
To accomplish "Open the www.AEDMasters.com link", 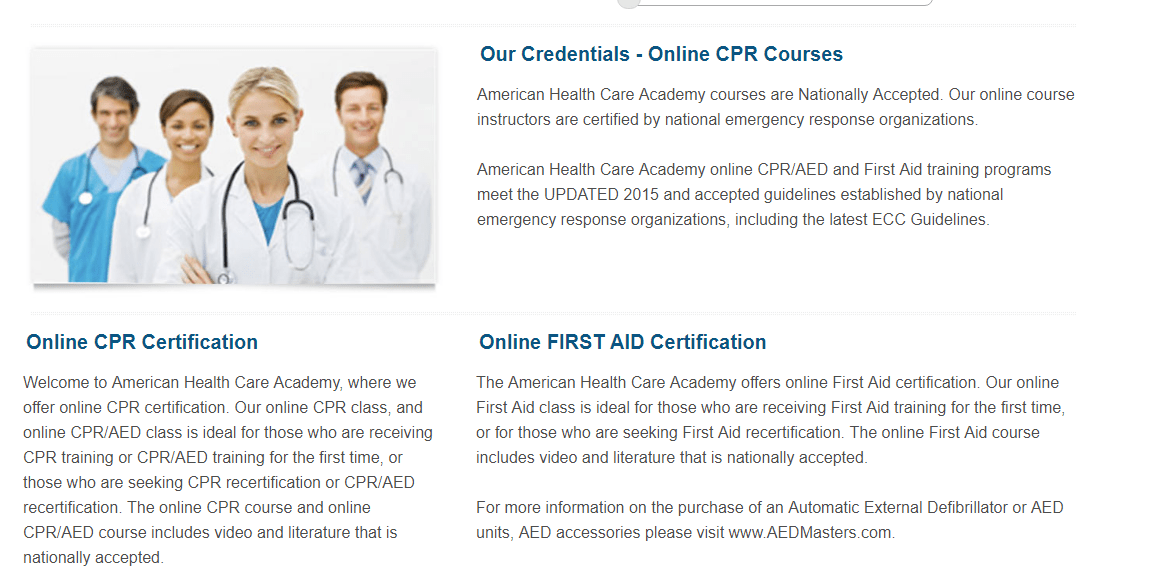I will [x=810, y=532].
